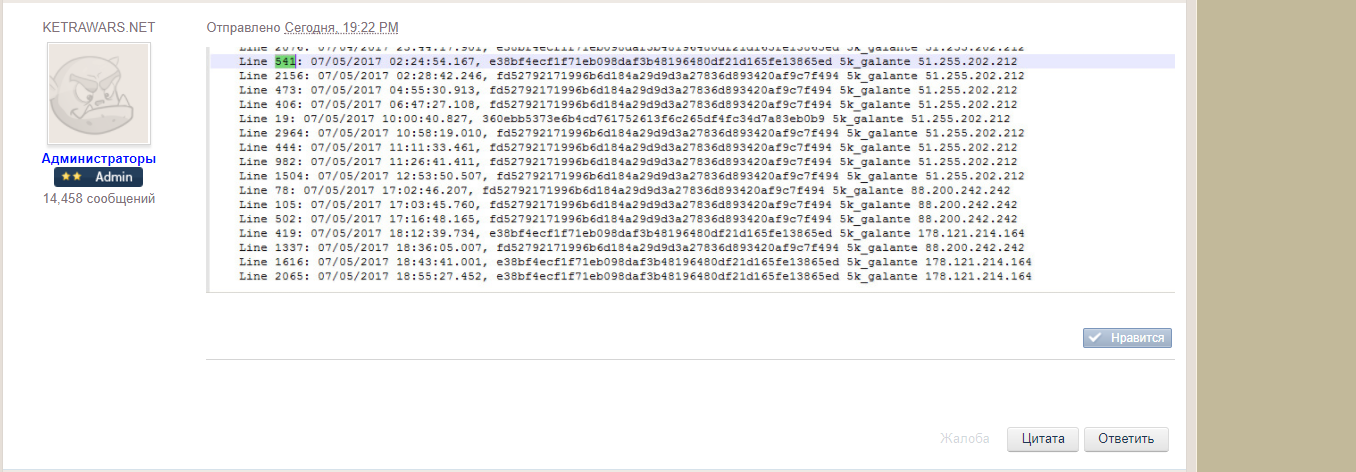The height and width of the screenshot is (472, 1356).
Task: Select log row Line 2065
Action: (x=636, y=276)
